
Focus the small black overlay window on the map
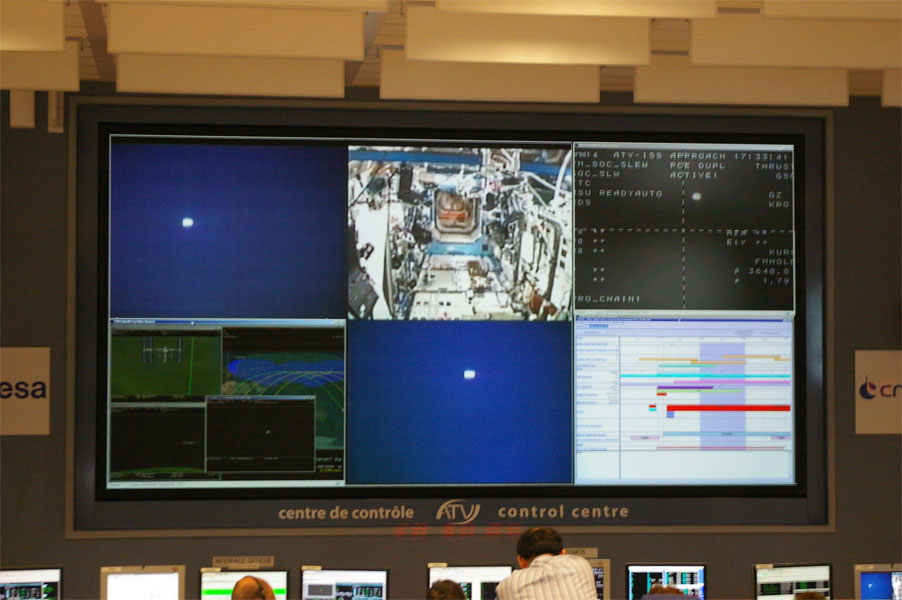click(261, 434)
